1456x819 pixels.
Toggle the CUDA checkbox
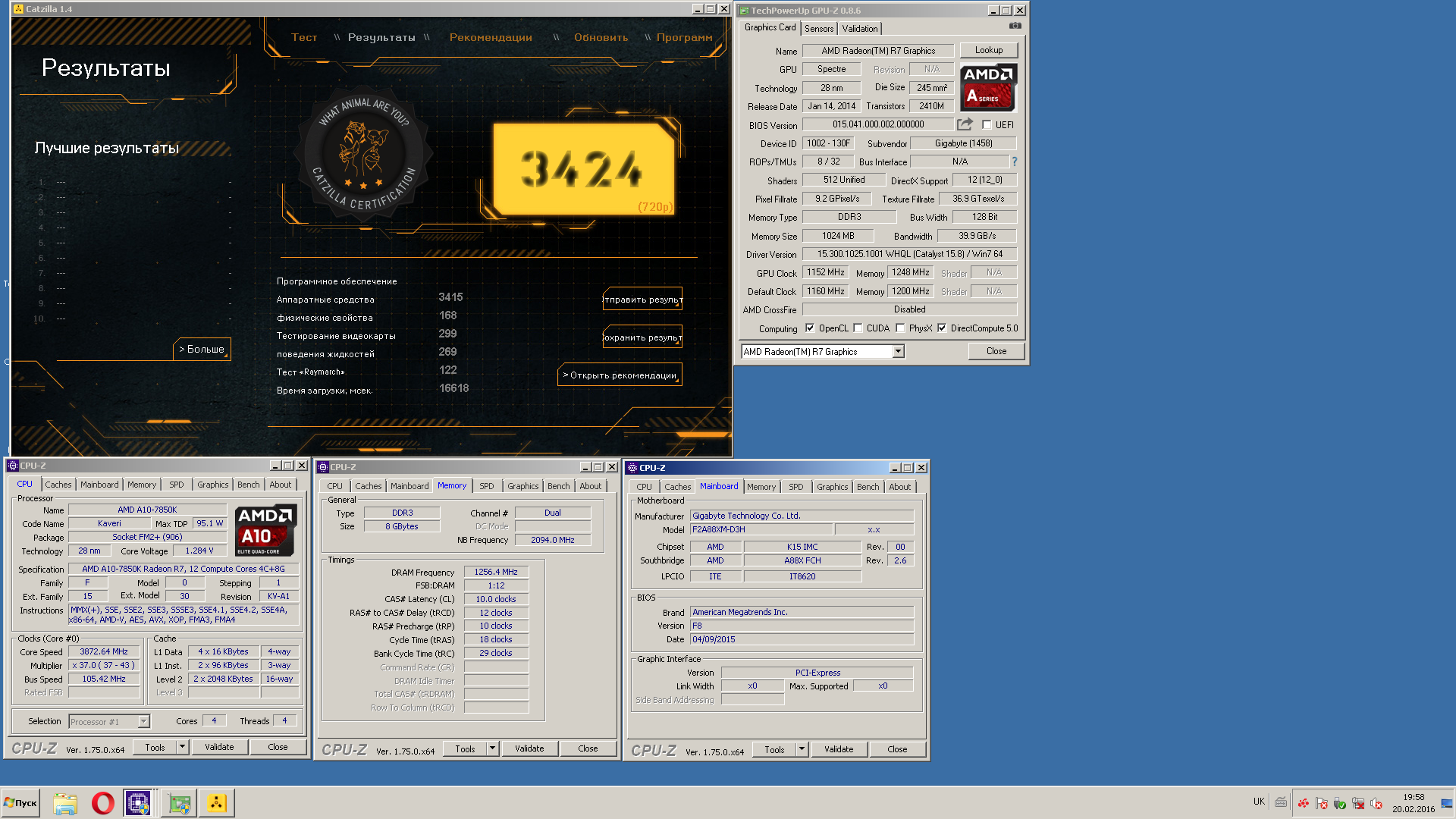(858, 328)
